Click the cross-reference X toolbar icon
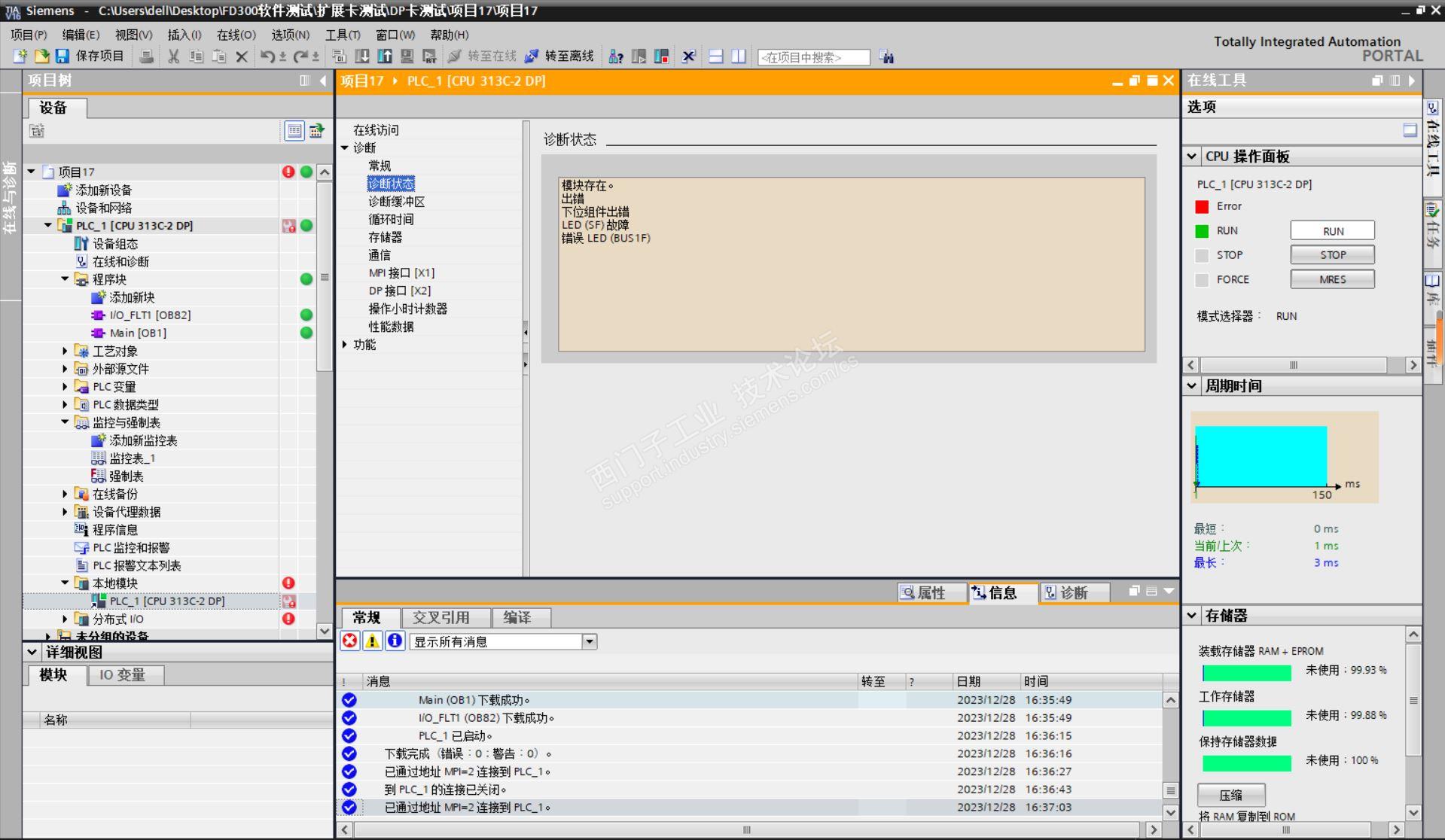 click(688, 56)
